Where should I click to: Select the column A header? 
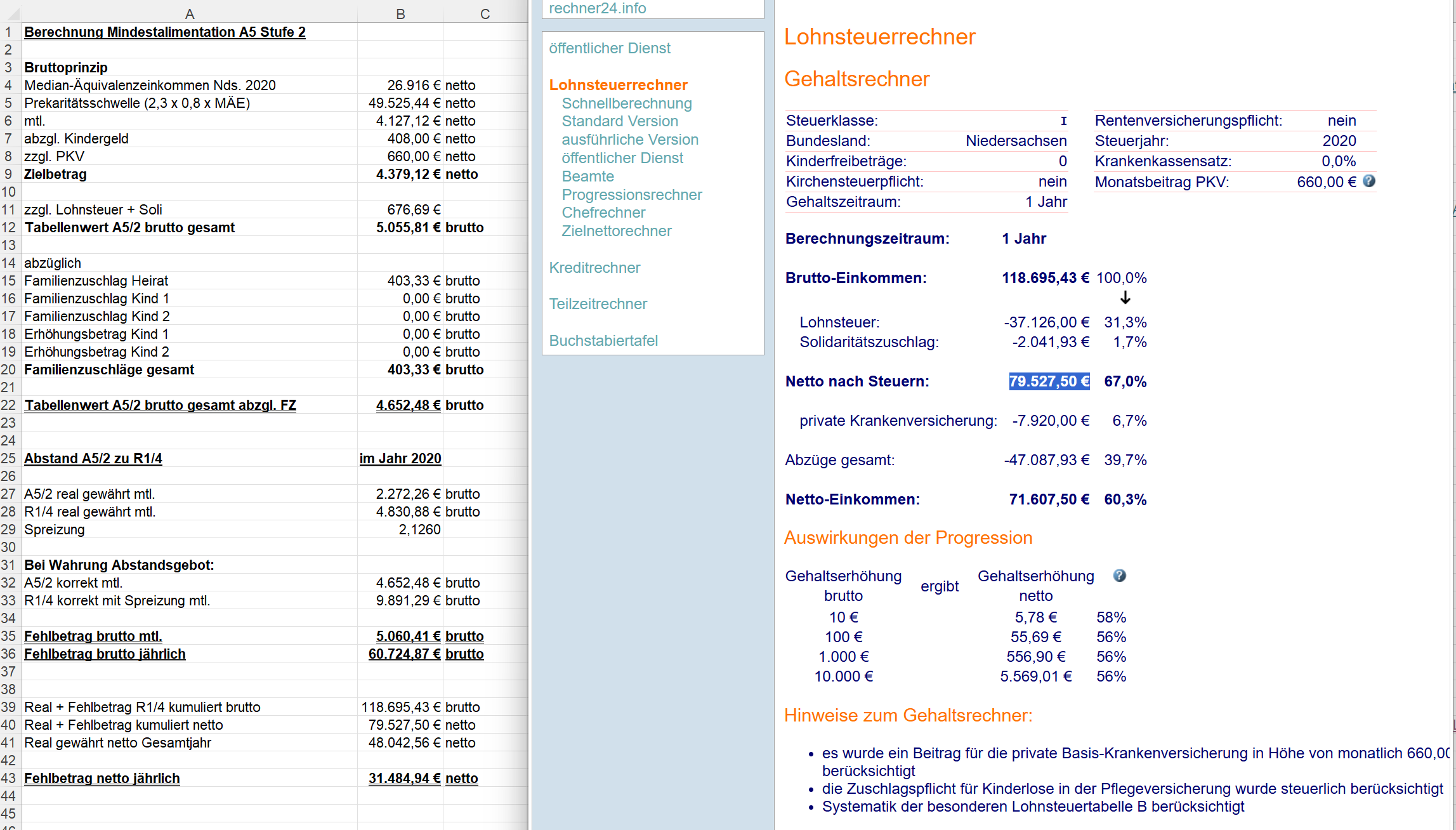189,14
